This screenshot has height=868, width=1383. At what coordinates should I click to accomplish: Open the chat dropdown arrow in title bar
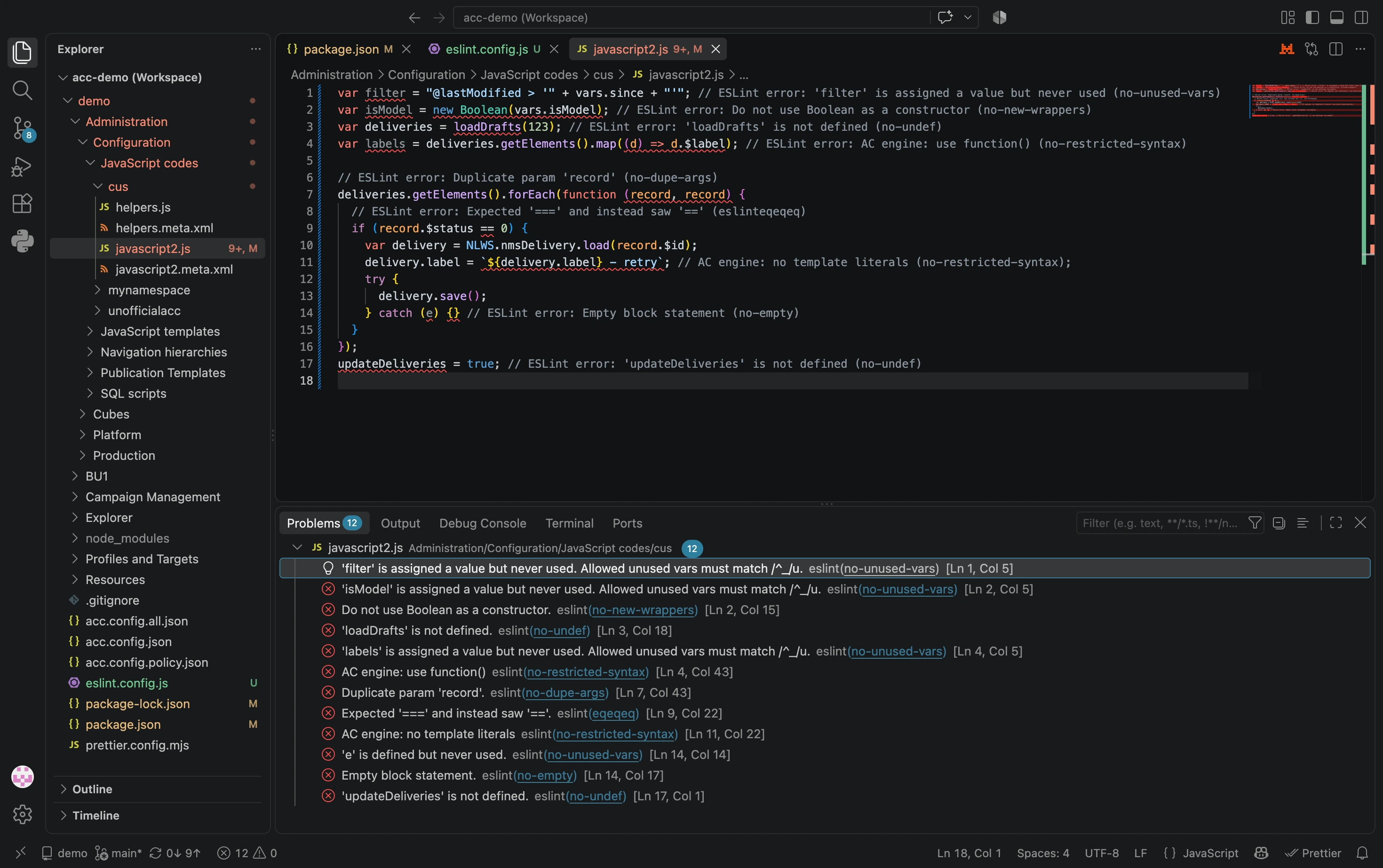pyautogui.click(x=968, y=17)
